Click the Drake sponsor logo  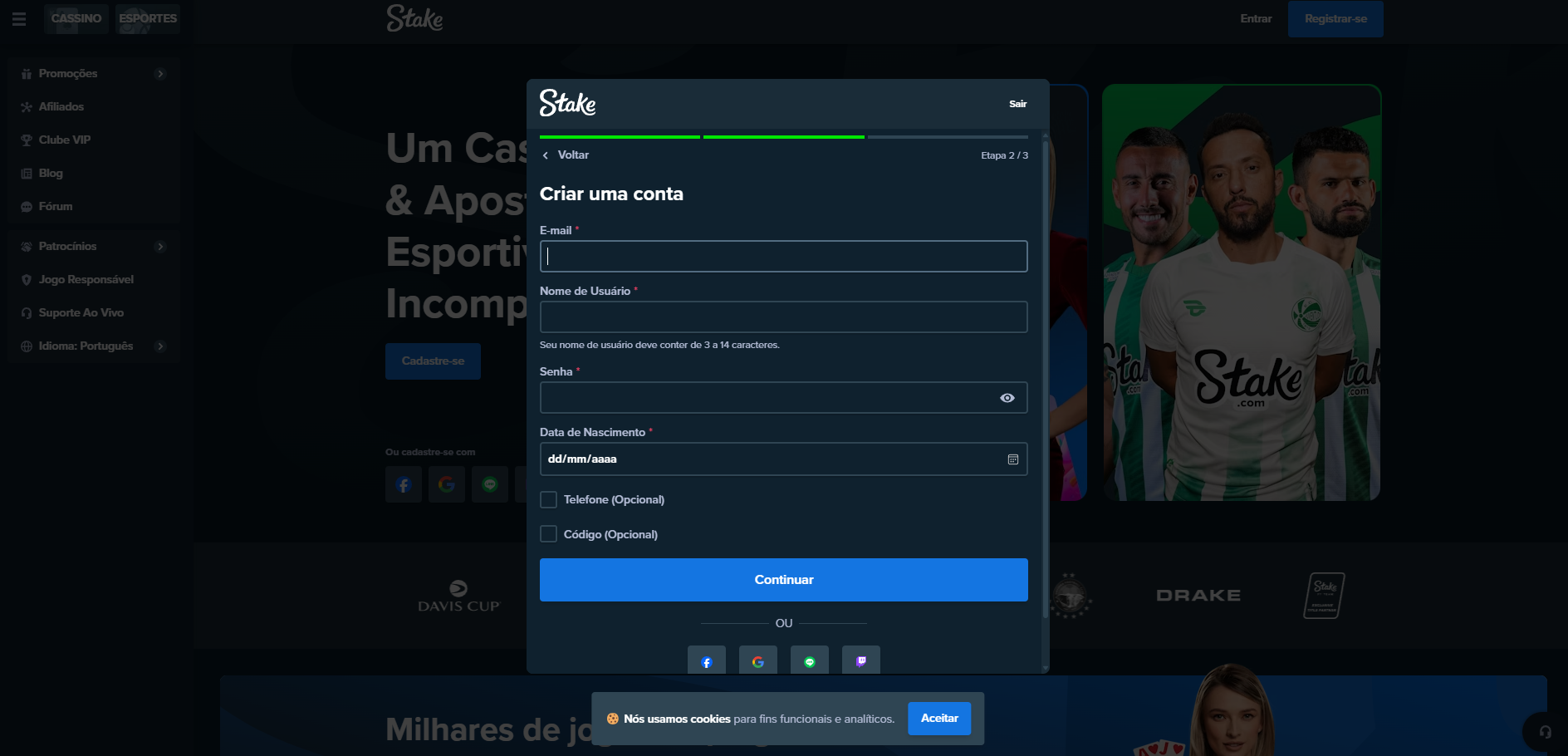[1198, 596]
